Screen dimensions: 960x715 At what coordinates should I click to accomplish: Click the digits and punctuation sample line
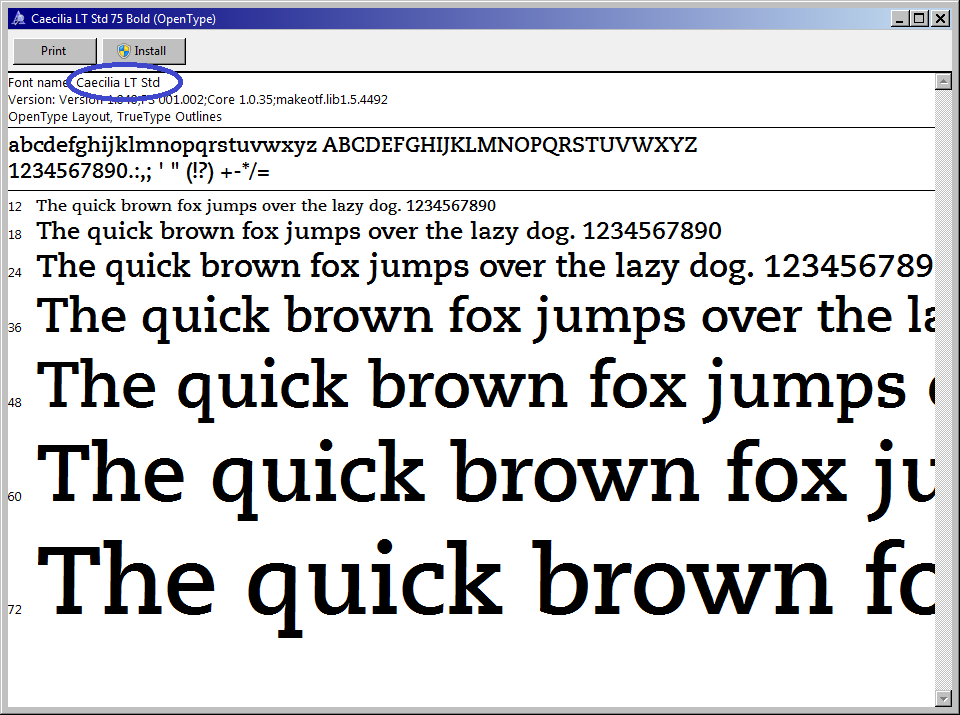139,171
